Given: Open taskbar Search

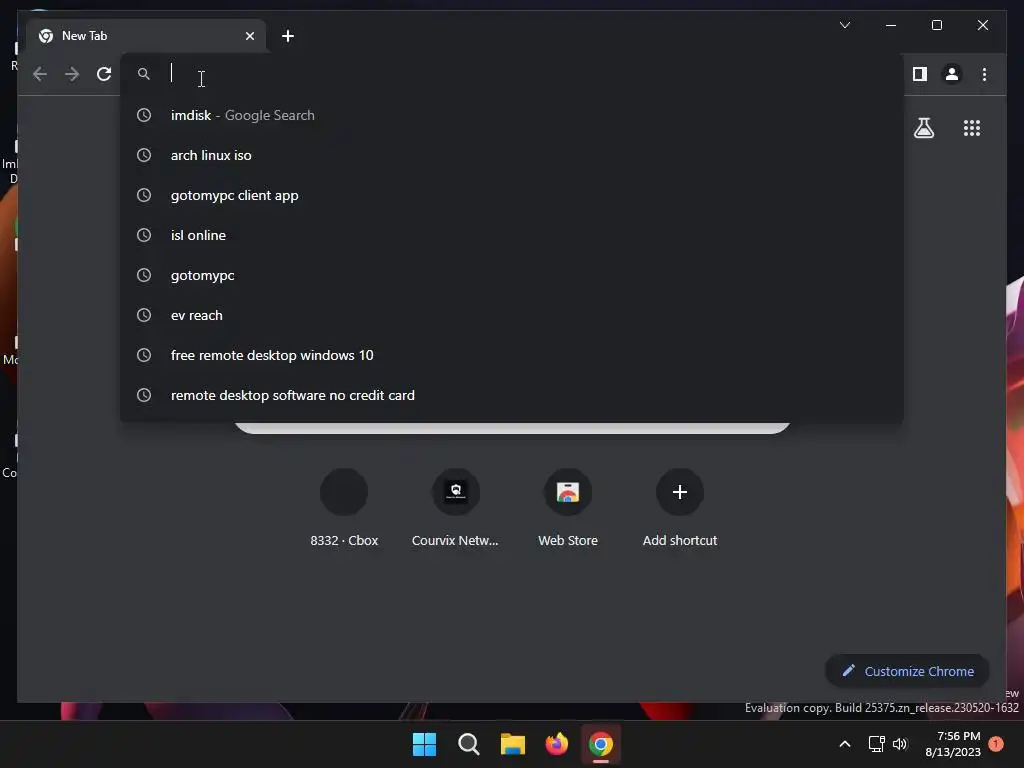Looking at the screenshot, I should [x=468, y=744].
